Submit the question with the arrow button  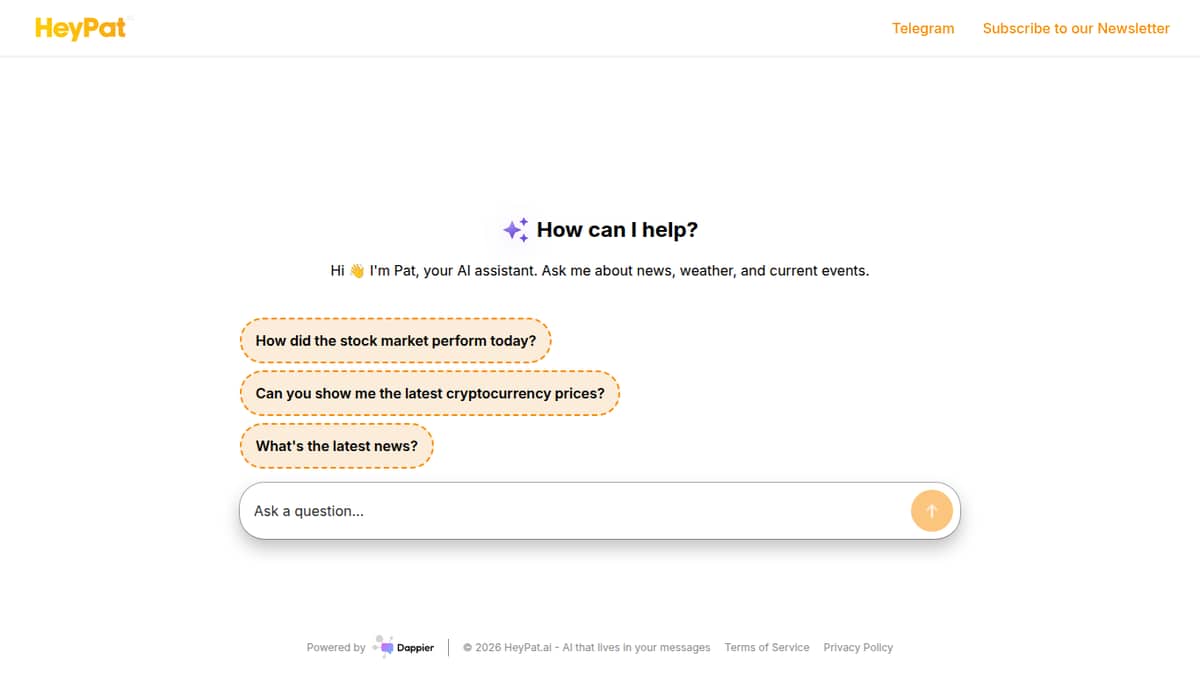pos(932,511)
